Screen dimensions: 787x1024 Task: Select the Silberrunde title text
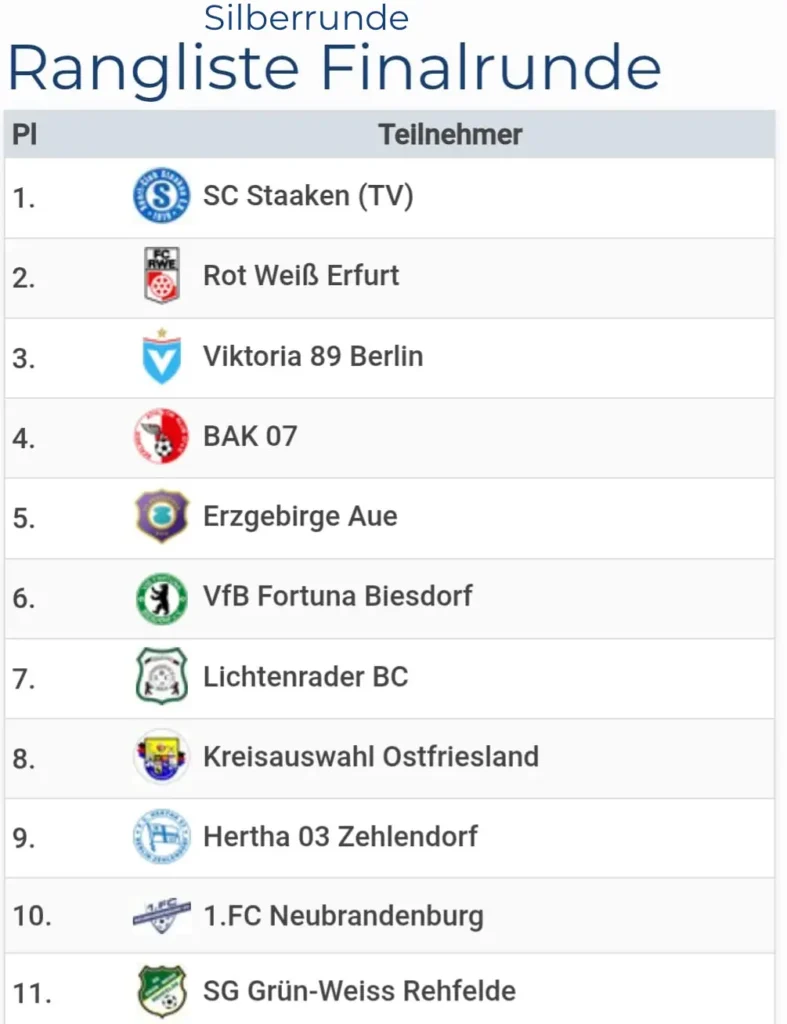(x=306, y=18)
